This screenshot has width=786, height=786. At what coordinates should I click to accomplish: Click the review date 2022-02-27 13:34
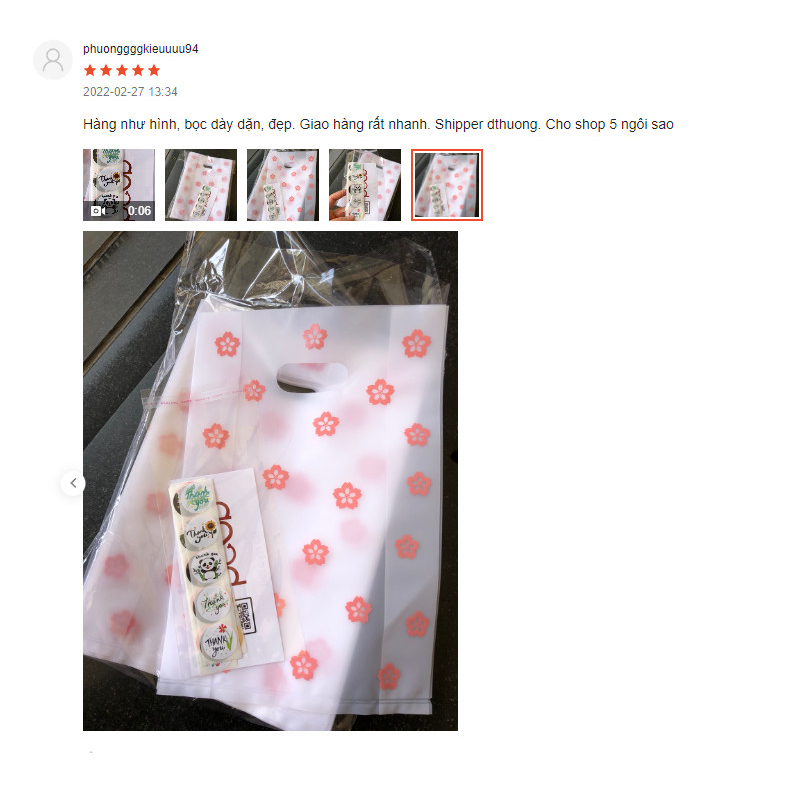point(130,92)
